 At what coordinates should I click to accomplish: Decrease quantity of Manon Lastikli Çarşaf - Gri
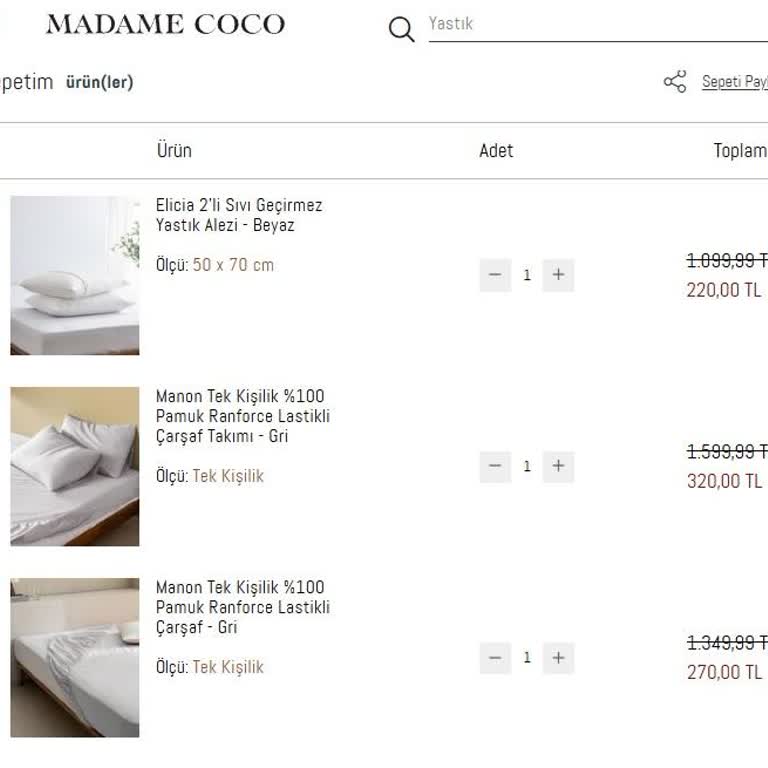point(495,657)
